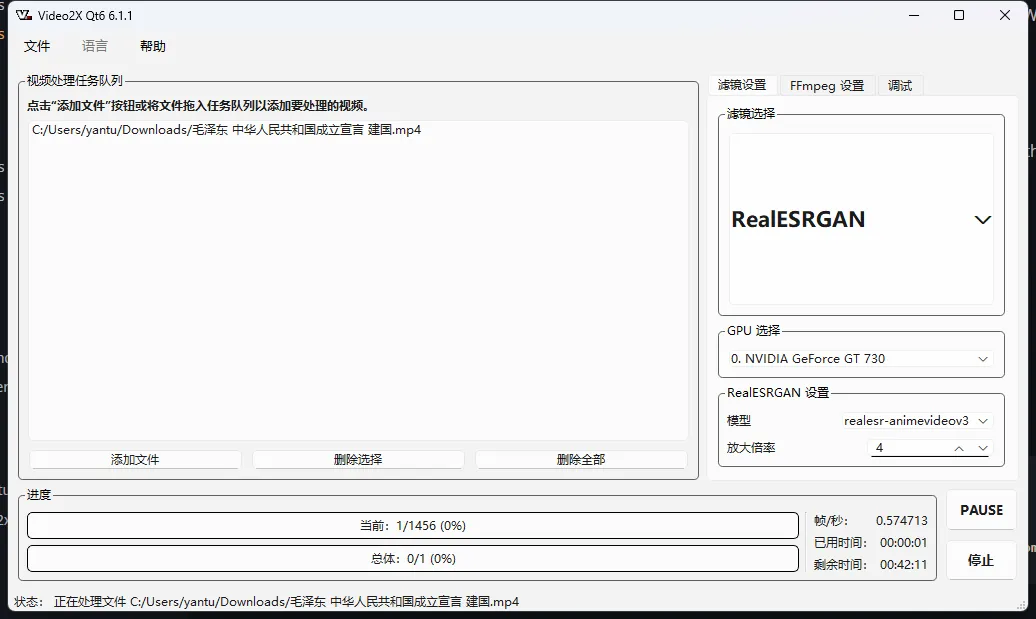Open the realesr-animevideov3 model dropdown
Image resolution: width=1036 pixels, height=619 pixels.
916,421
